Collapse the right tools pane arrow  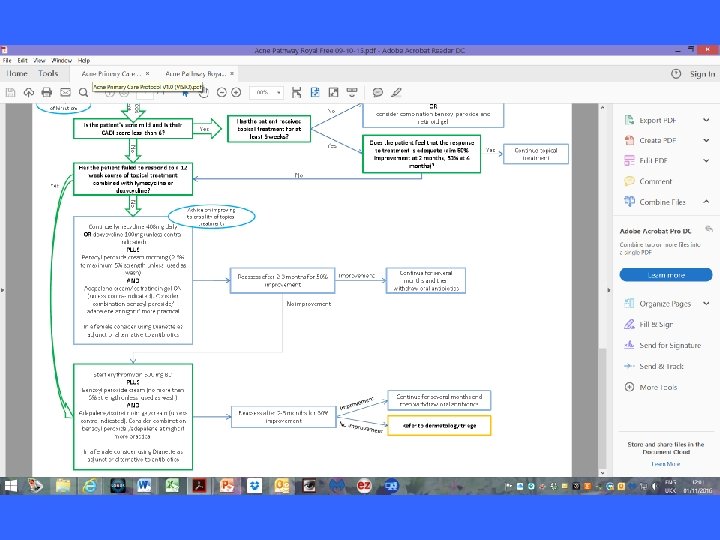(x=609, y=290)
